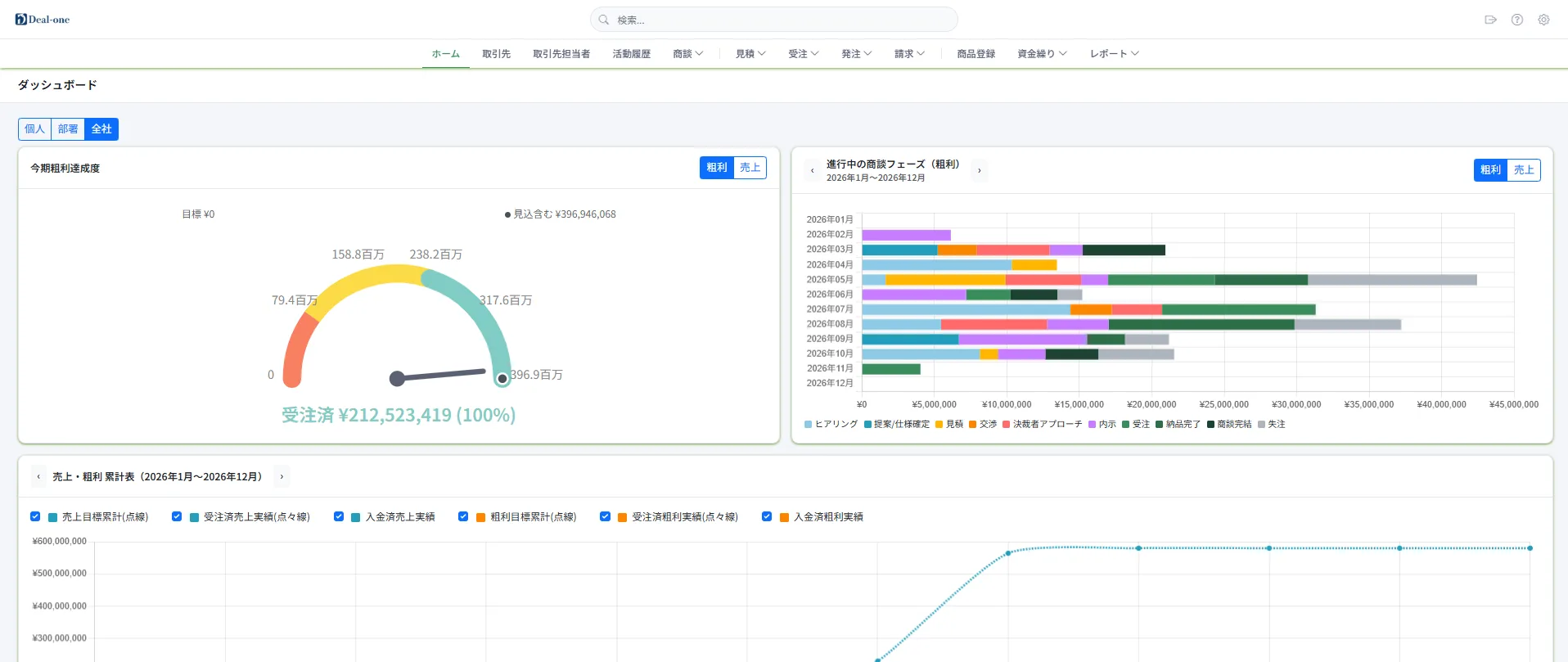
Task: Click the 検索 search input field
Action: pos(774,20)
